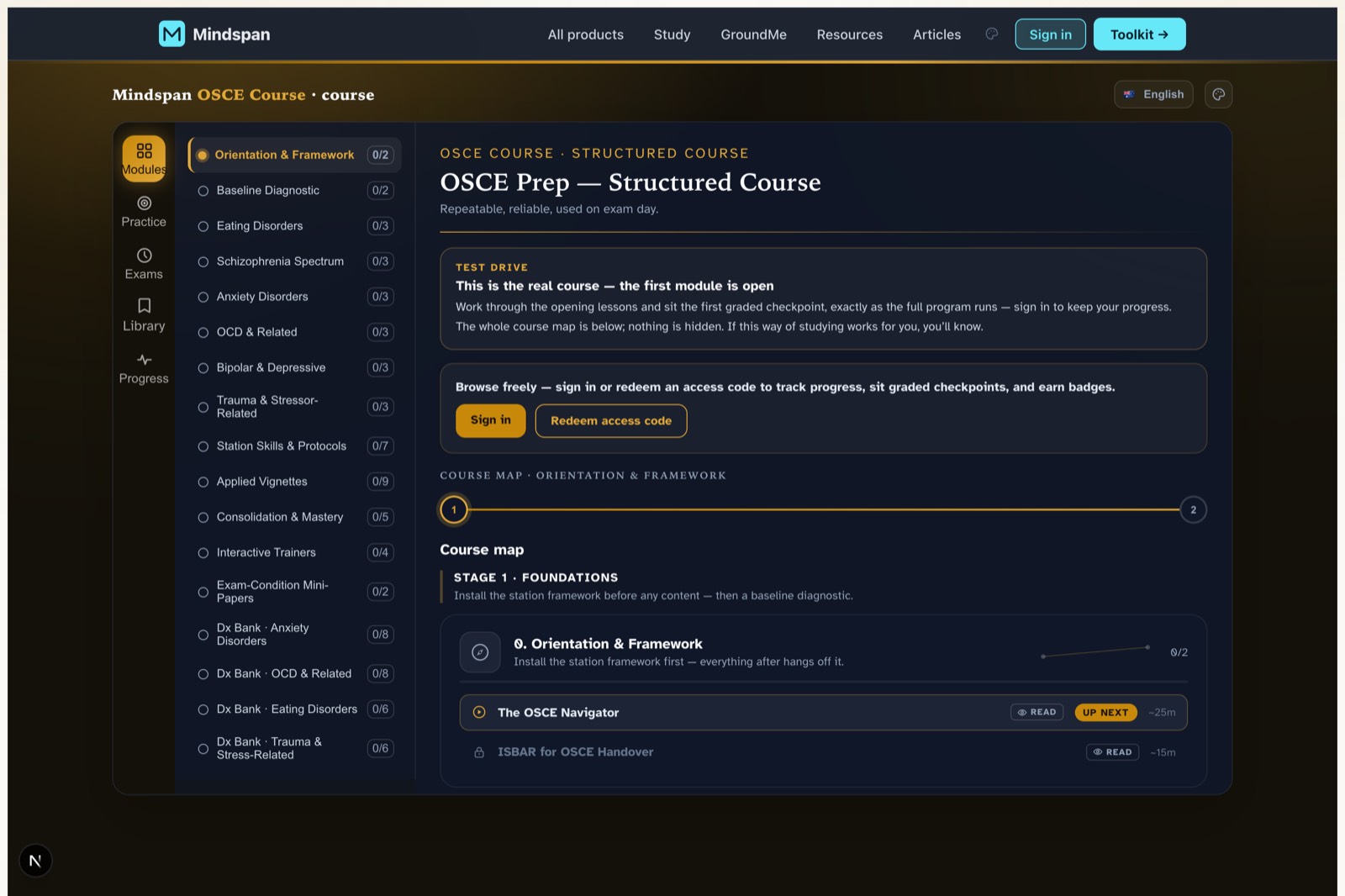This screenshot has width=1345, height=896.
Task: Click the UP NEXT badge
Action: (1105, 712)
